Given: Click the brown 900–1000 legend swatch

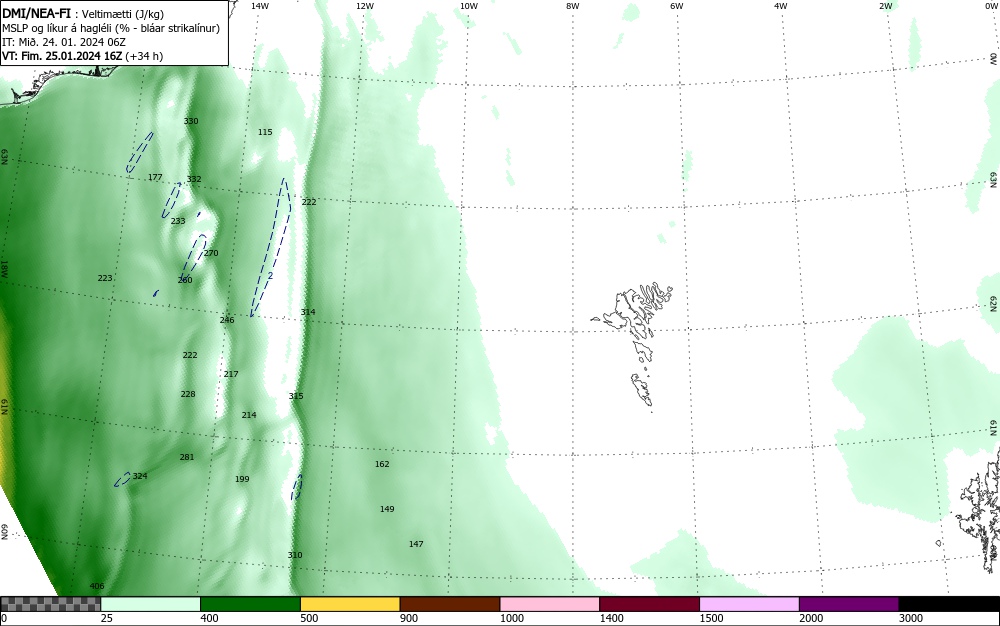Looking at the screenshot, I should [x=450, y=604].
